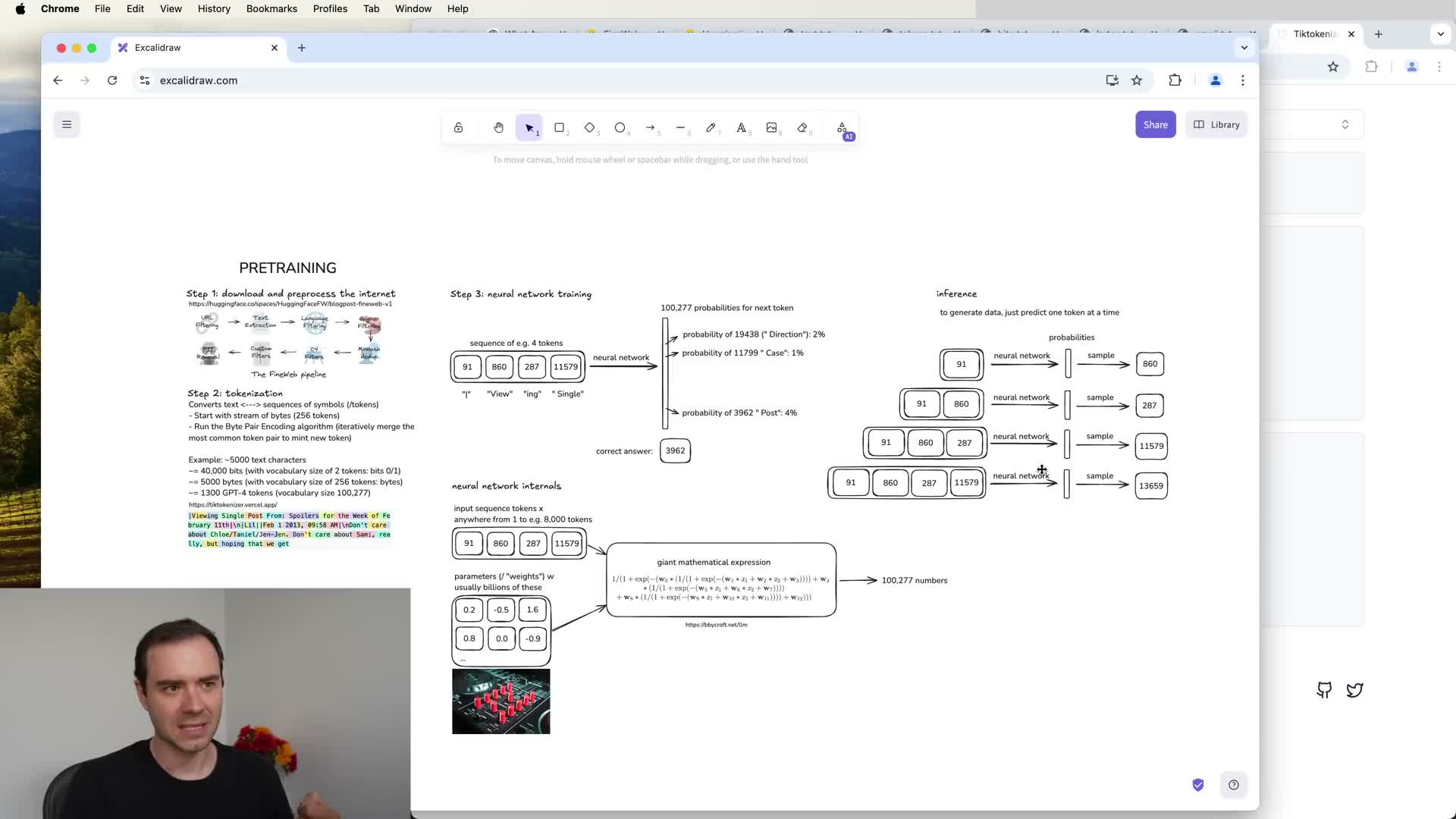The height and width of the screenshot is (819, 1456).
Task: Select the Eraser tool
Action: point(802,127)
